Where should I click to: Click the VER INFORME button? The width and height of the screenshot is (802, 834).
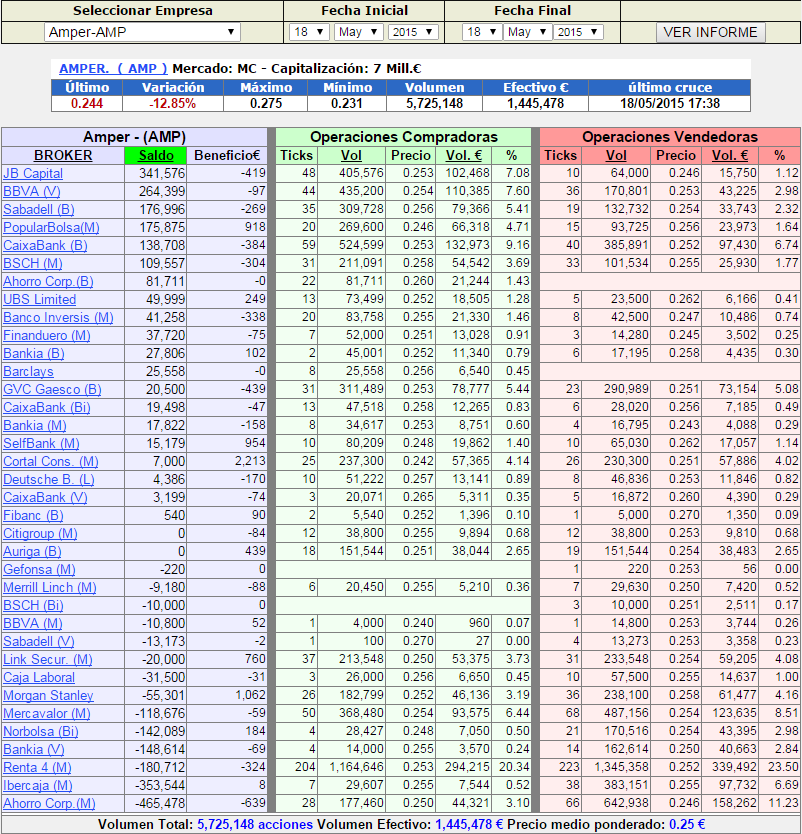(x=711, y=32)
